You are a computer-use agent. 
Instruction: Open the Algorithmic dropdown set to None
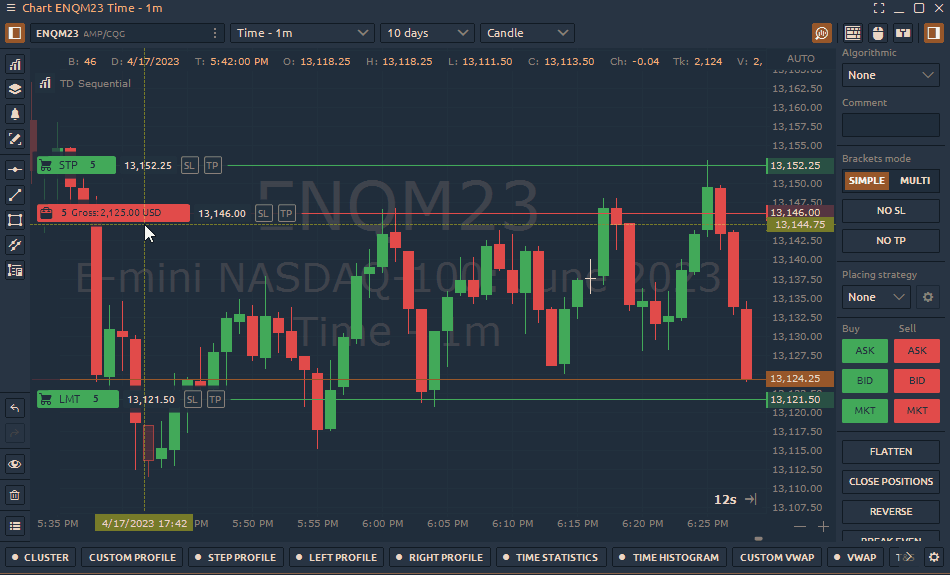pyautogui.click(x=890, y=75)
